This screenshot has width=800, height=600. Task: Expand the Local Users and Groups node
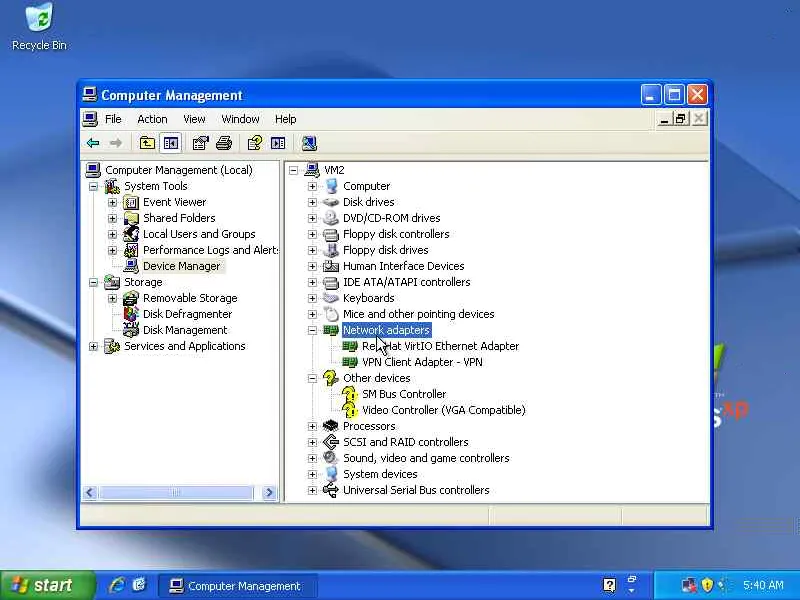point(112,235)
